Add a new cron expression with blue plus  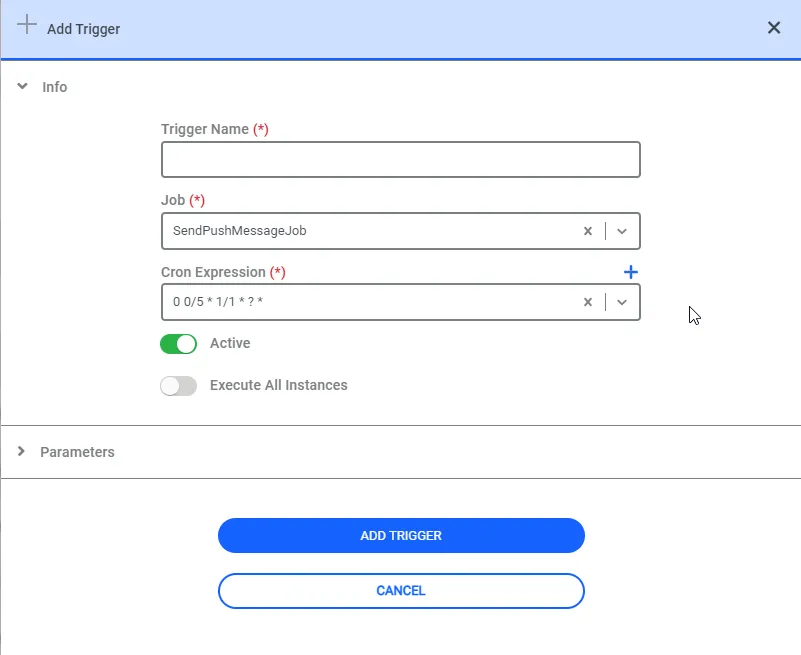[x=630, y=272]
